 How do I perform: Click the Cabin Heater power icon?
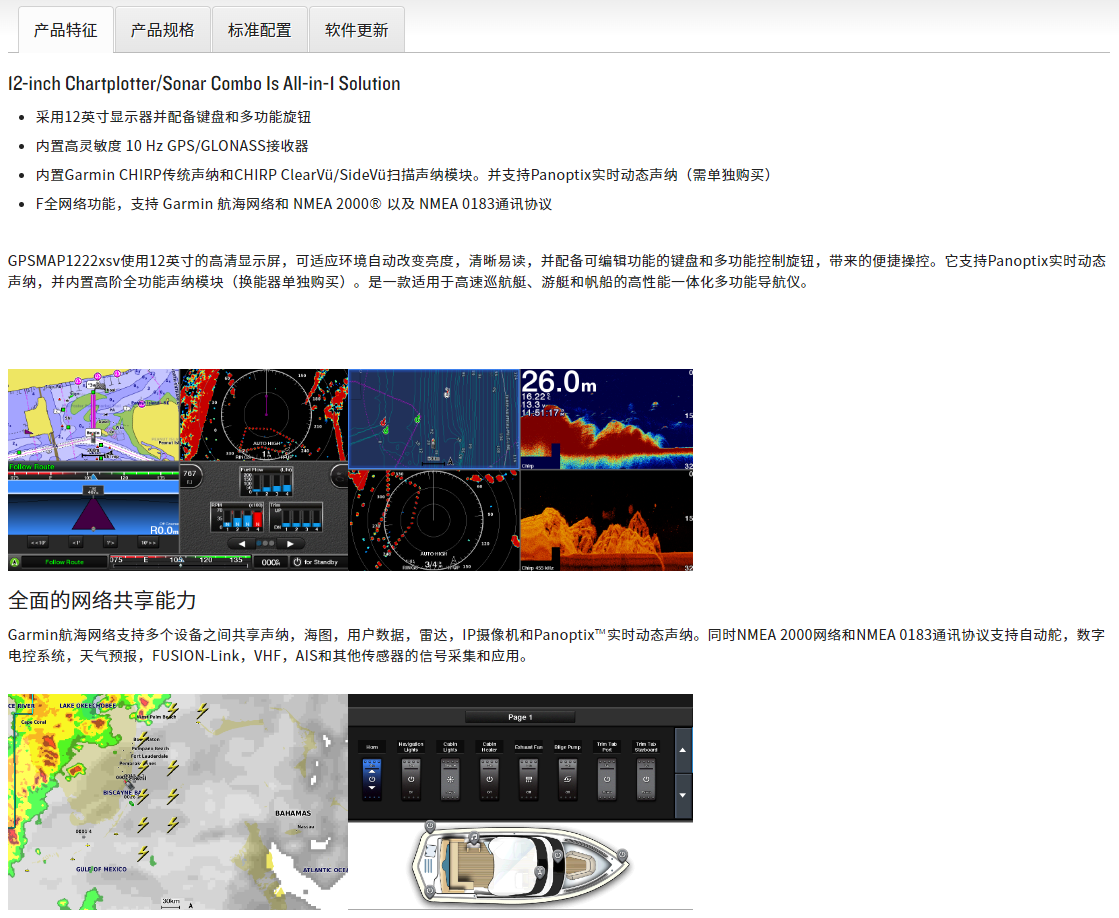pos(489,778)
